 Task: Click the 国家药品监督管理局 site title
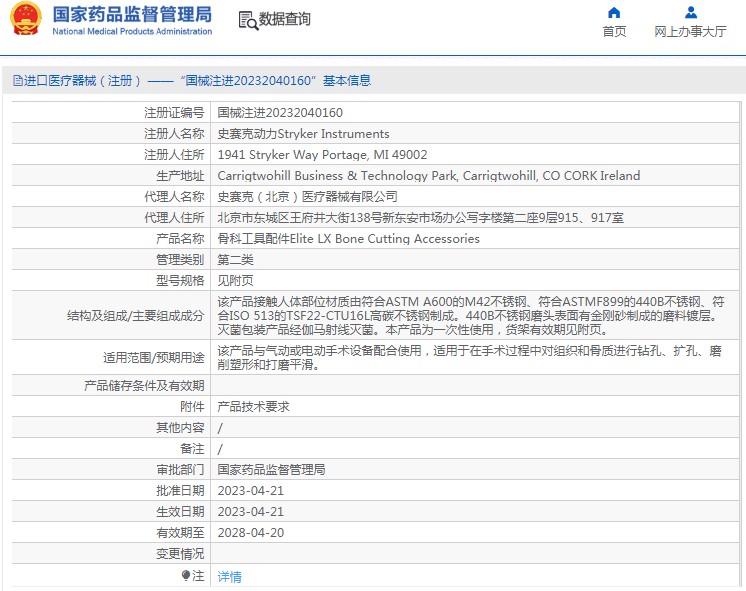coord(132,14)
